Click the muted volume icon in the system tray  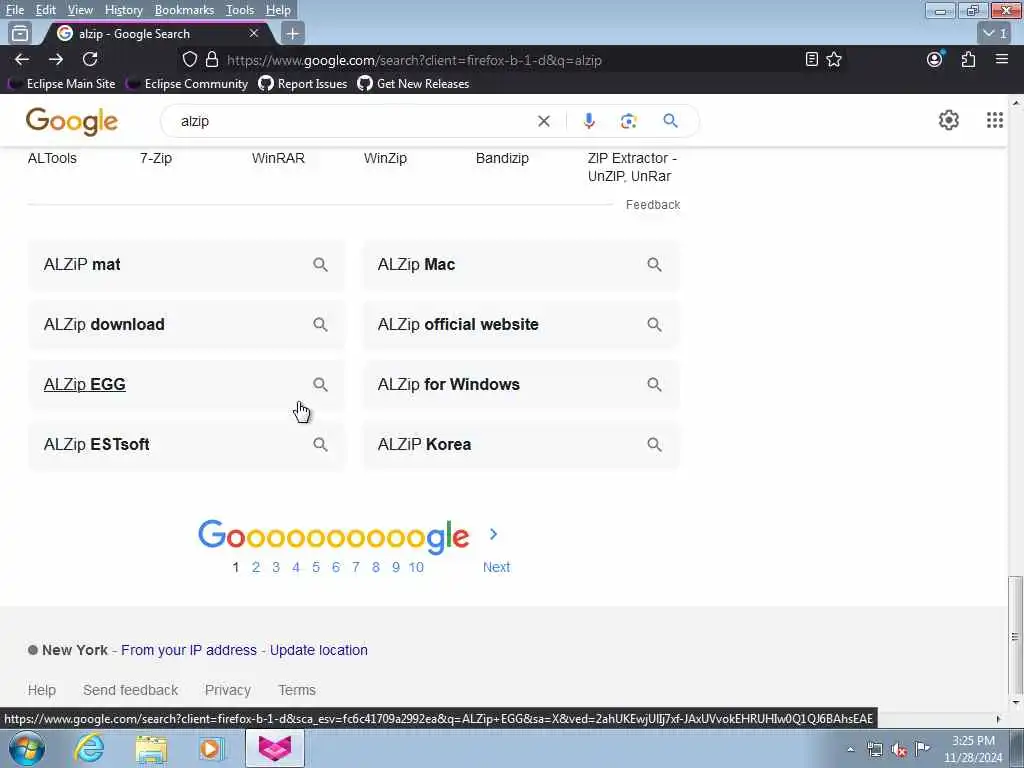coord(899,750)
